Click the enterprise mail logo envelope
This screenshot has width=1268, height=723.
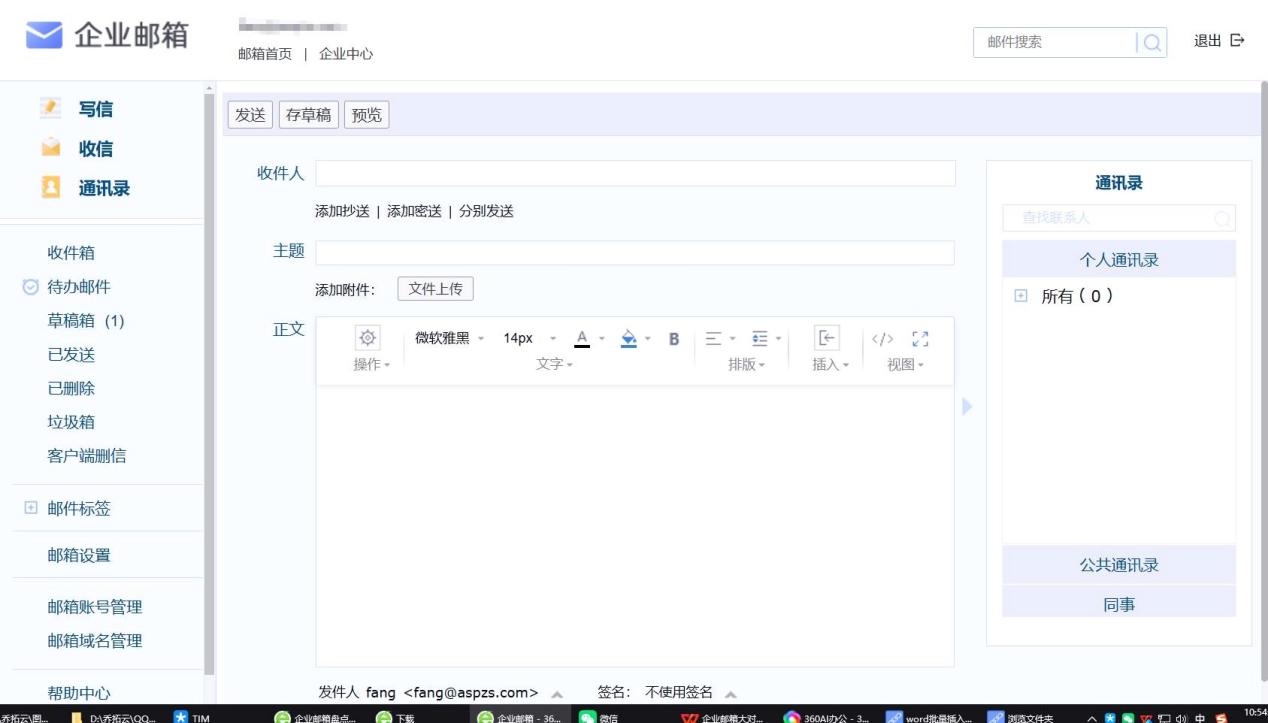[44, 37]
